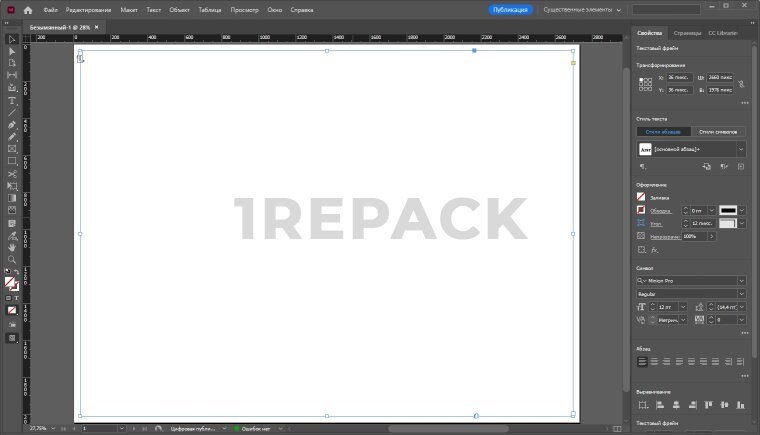Switch to the Страницы panel tab
The height and width of the screenshot is (435, 760).
[x=687, y=33]
